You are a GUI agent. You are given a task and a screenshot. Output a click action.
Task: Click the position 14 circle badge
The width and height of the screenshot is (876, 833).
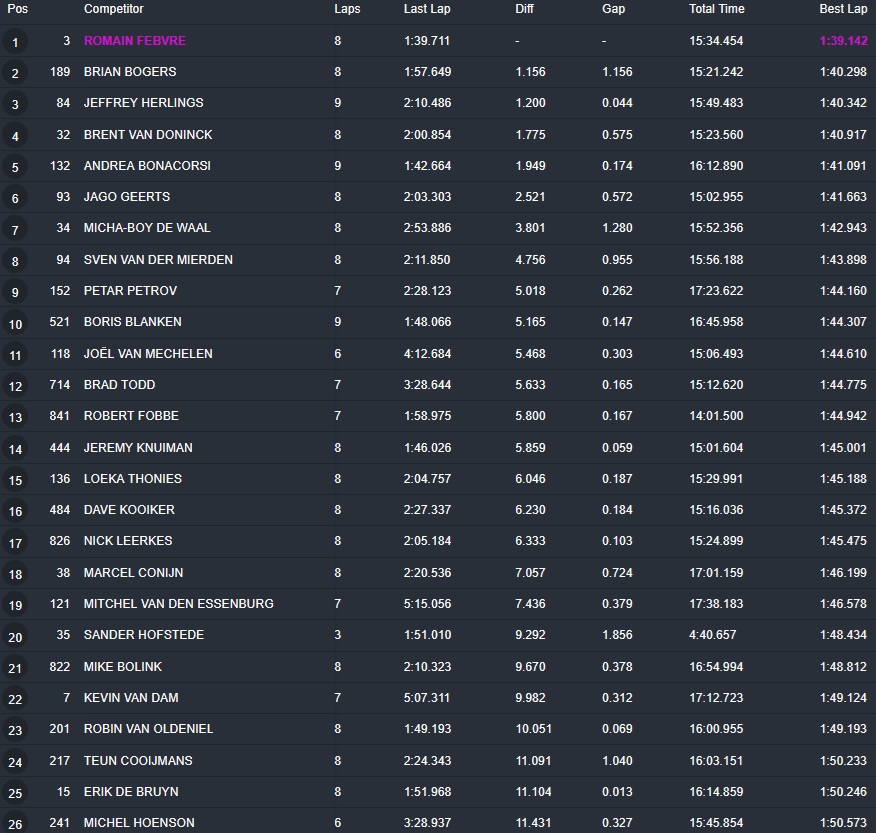coord(15,449)
